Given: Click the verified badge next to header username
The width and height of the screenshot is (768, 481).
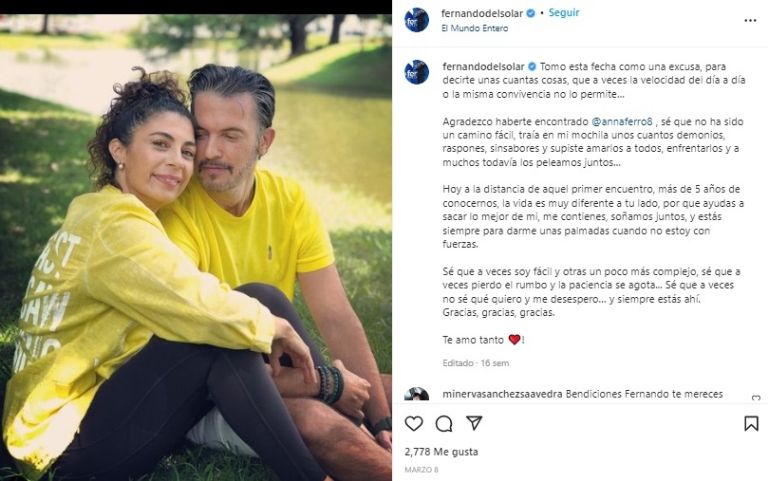Looking at the screenshot, I should 530,14.
